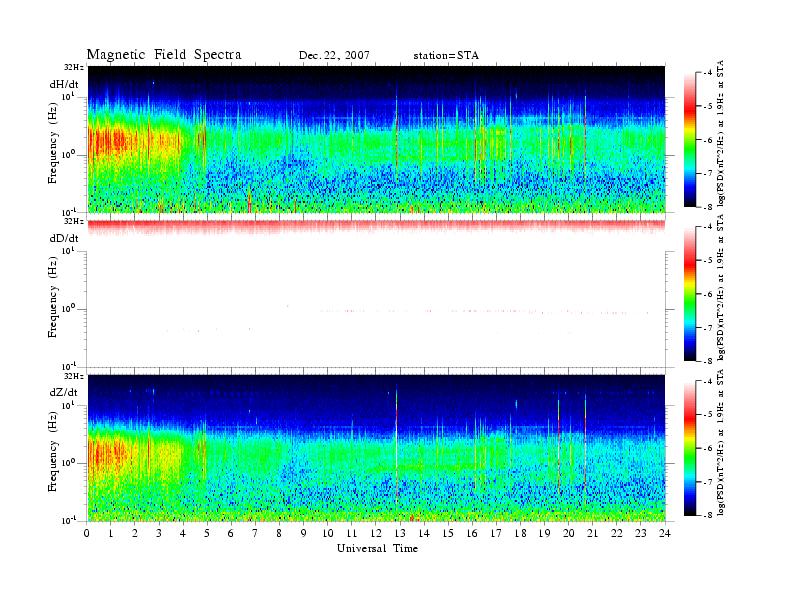Click the dZ/dt colorbar PSD axis title

[721, 442]
